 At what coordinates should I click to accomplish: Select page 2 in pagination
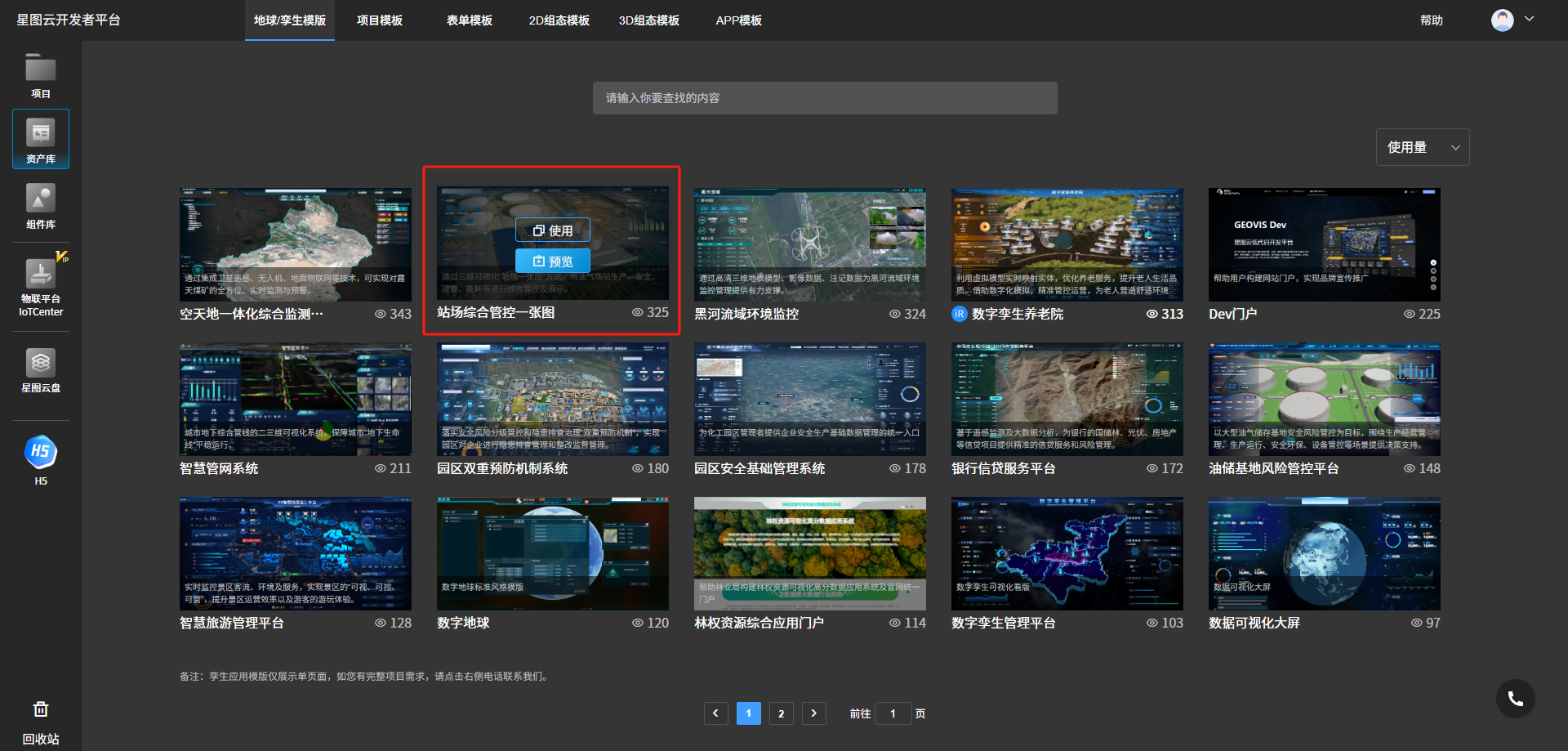pyautogui.click(x=781, y=713)
